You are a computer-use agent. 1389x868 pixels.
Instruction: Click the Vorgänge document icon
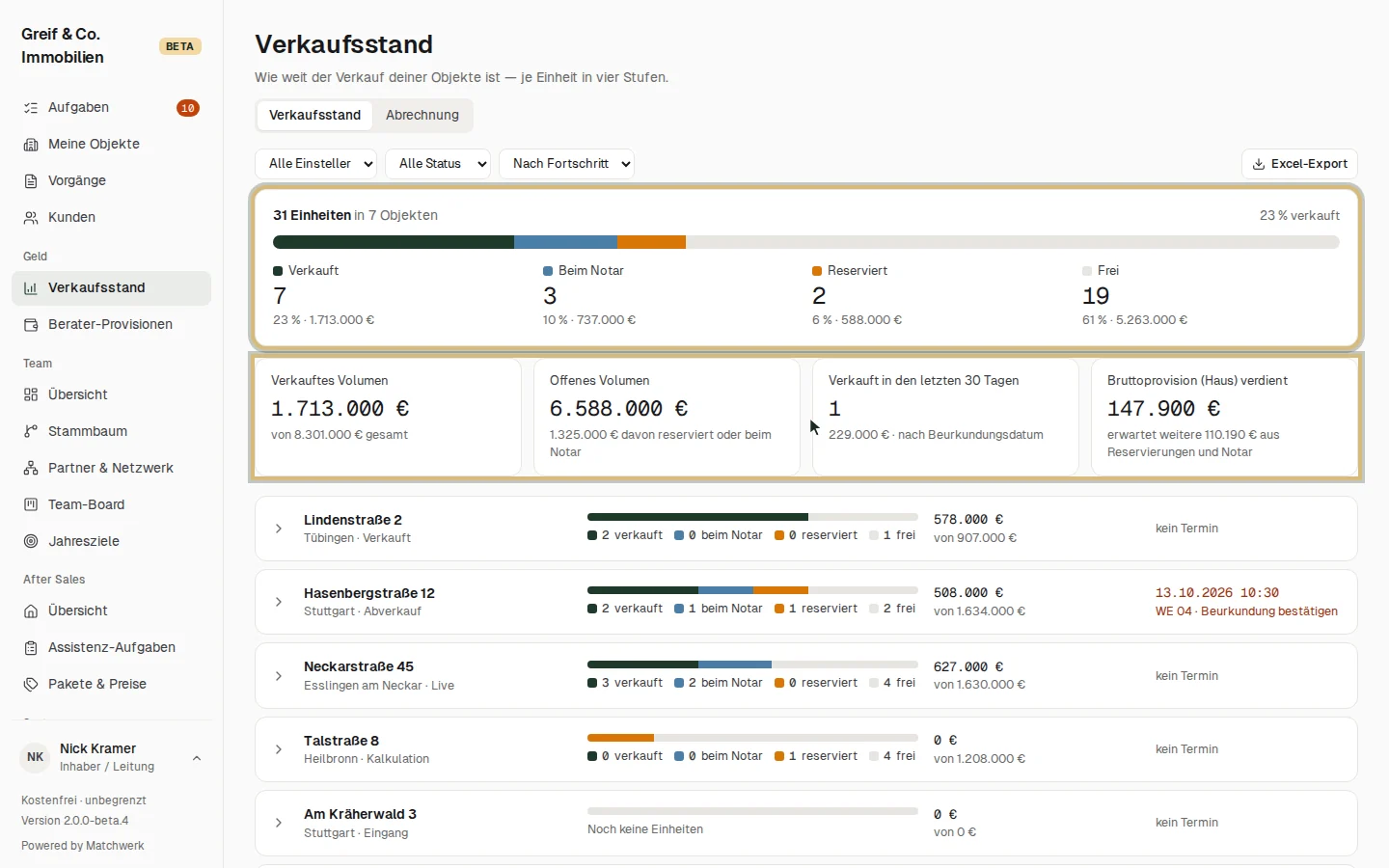point(31,181)
